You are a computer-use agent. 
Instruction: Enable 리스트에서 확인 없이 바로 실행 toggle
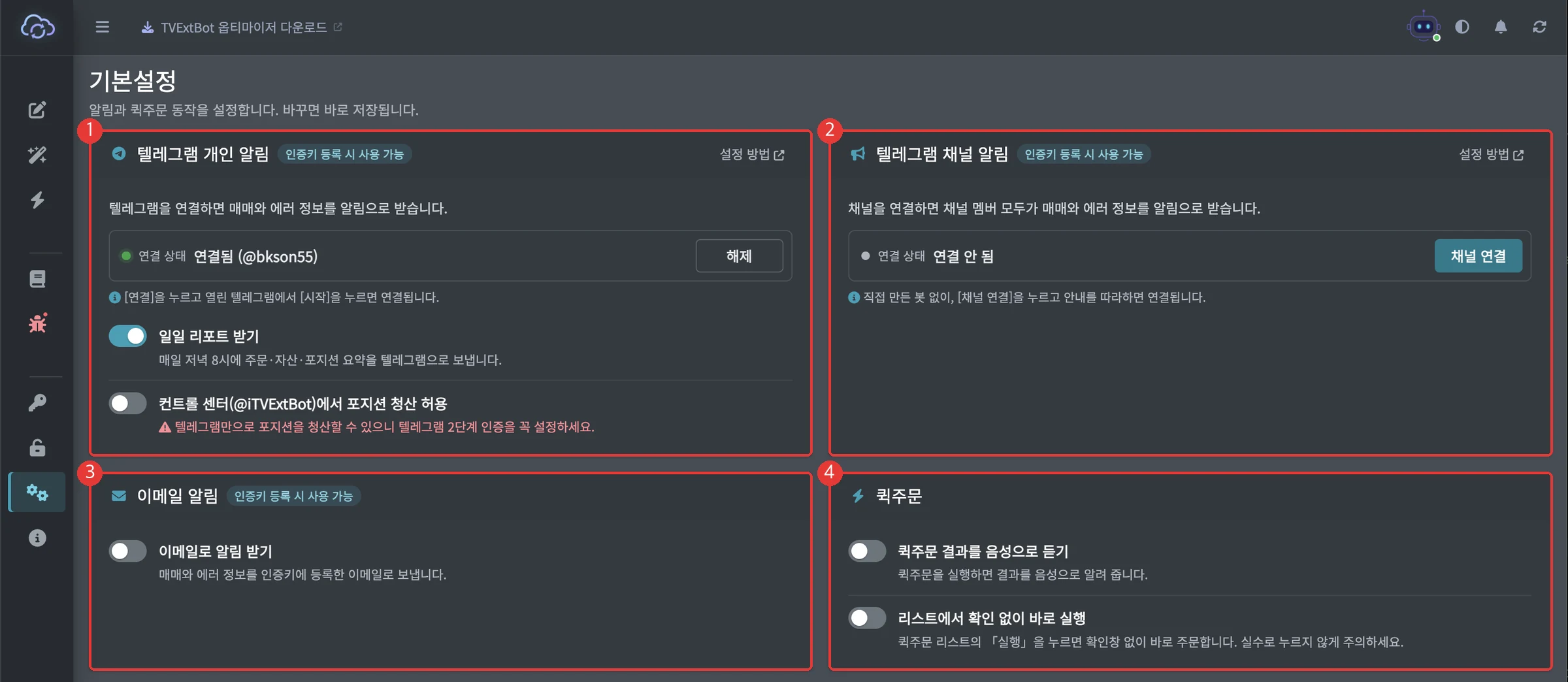tap(867, 617)
